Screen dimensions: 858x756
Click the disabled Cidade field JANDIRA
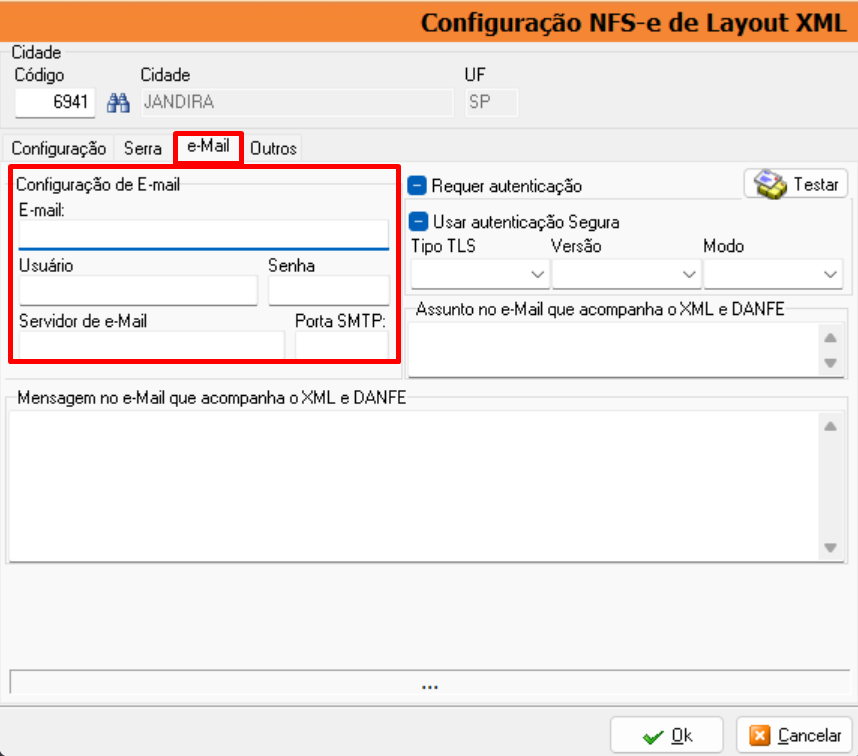click(297, 102)
